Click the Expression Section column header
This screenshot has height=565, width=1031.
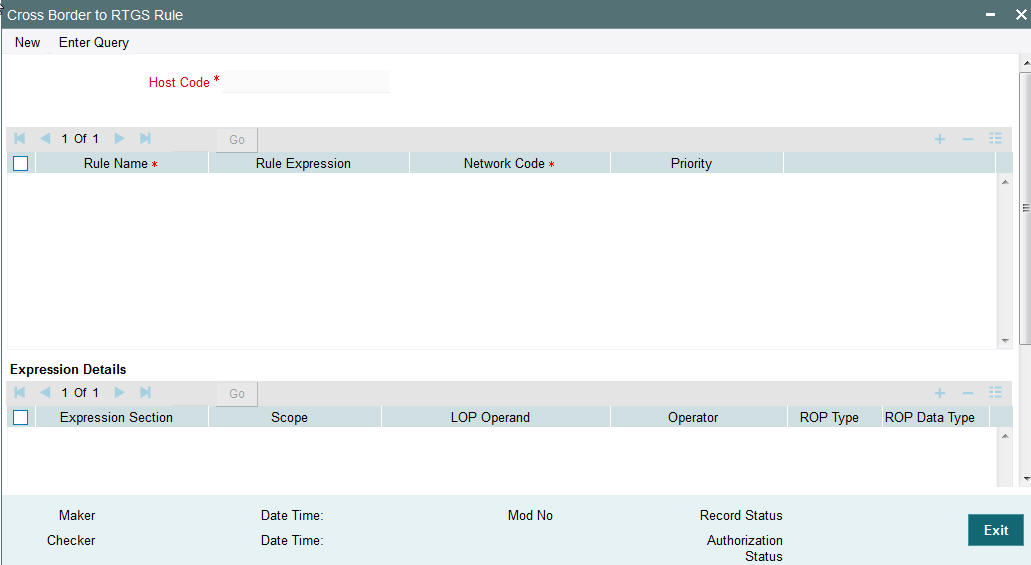coord(122,417)
